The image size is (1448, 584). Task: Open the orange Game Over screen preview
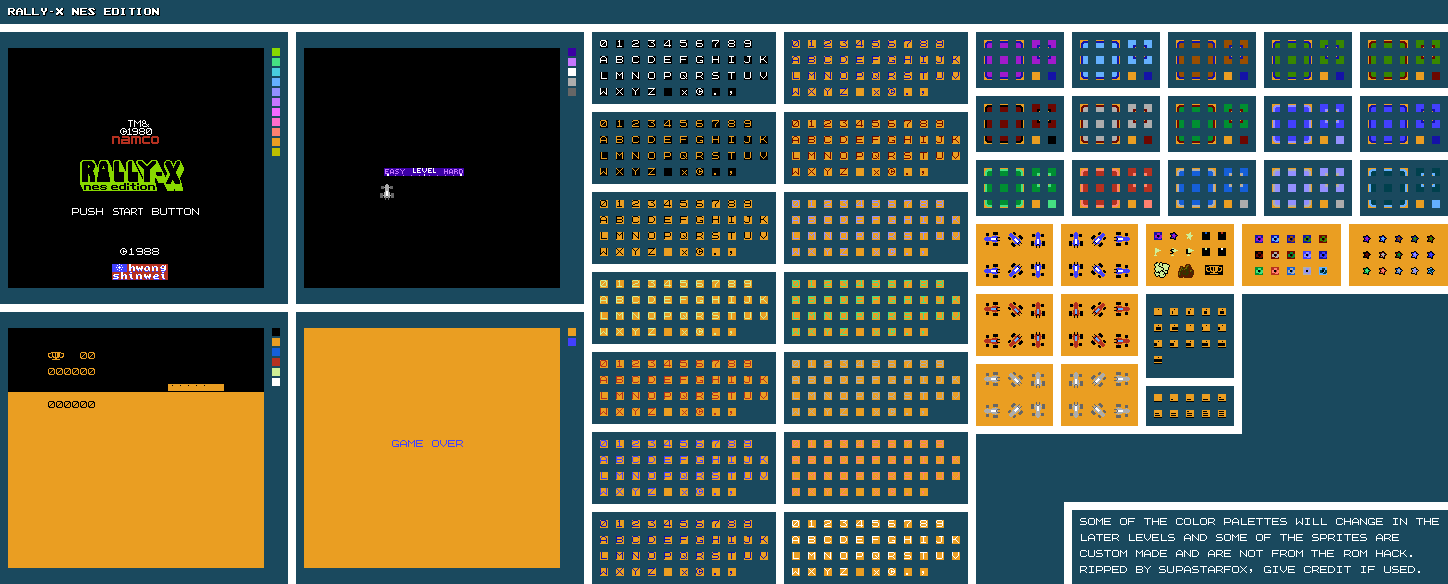tap(432, 448)
